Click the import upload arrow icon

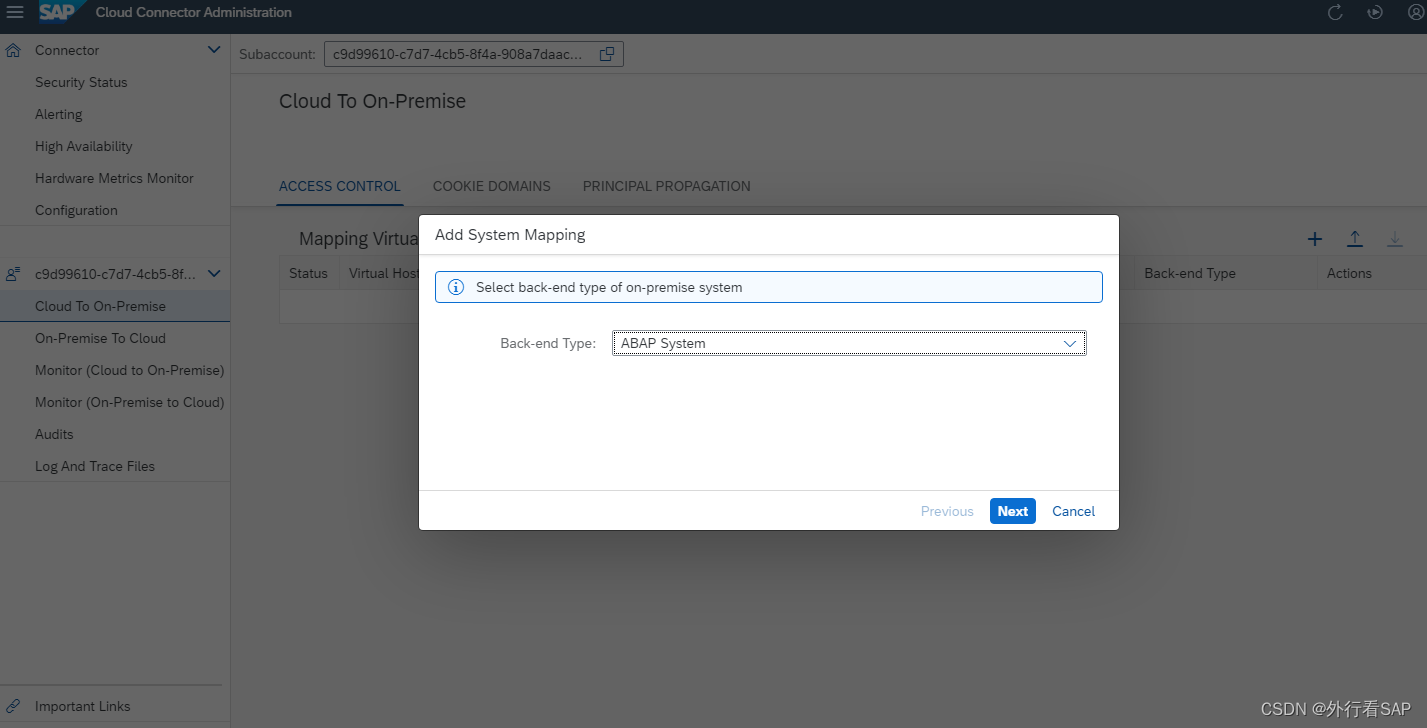coord(1354,239)
